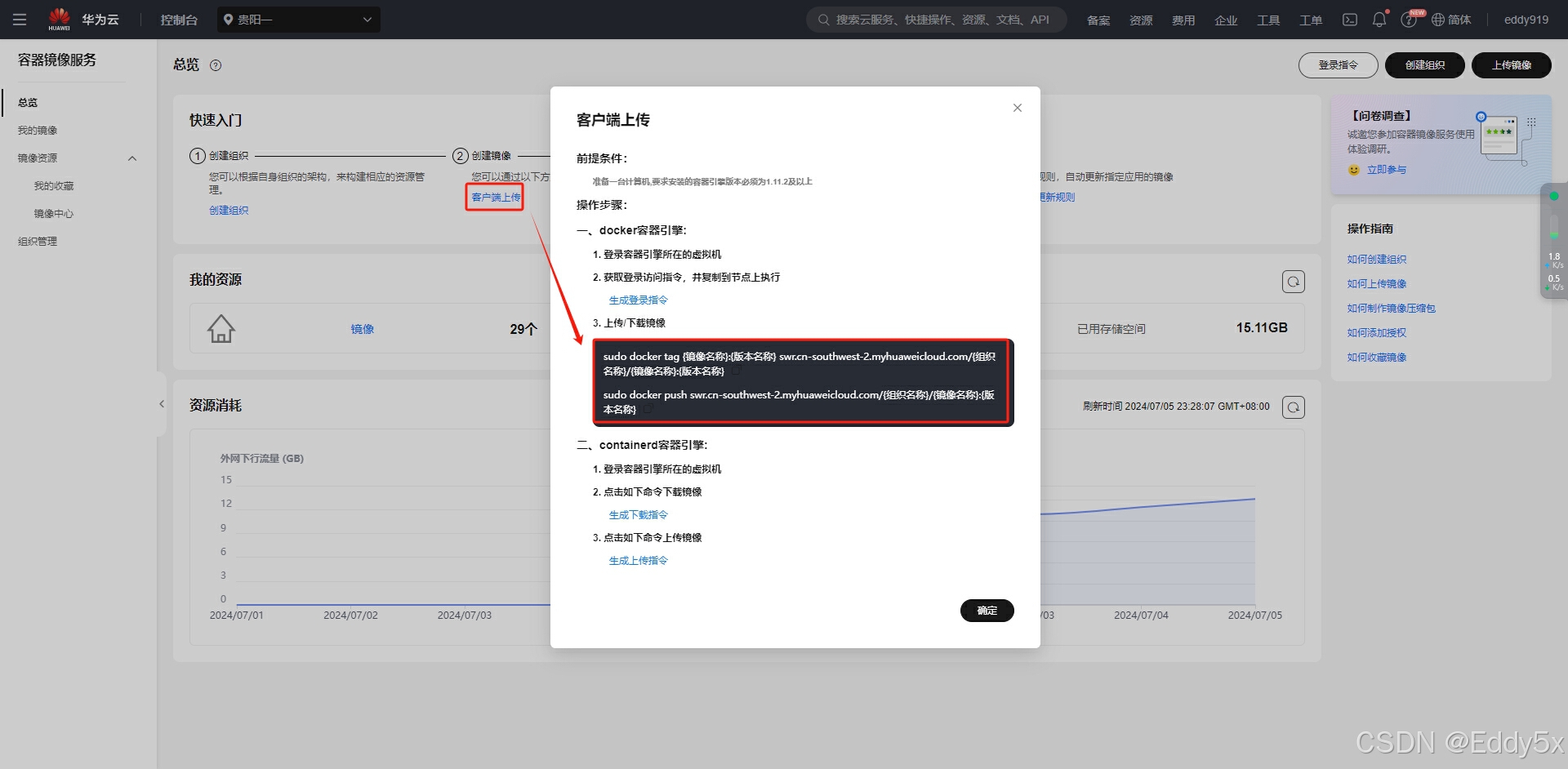Copy the docker push command
The width and height of the screenshot is (1568, 769).
click(648, 410)
